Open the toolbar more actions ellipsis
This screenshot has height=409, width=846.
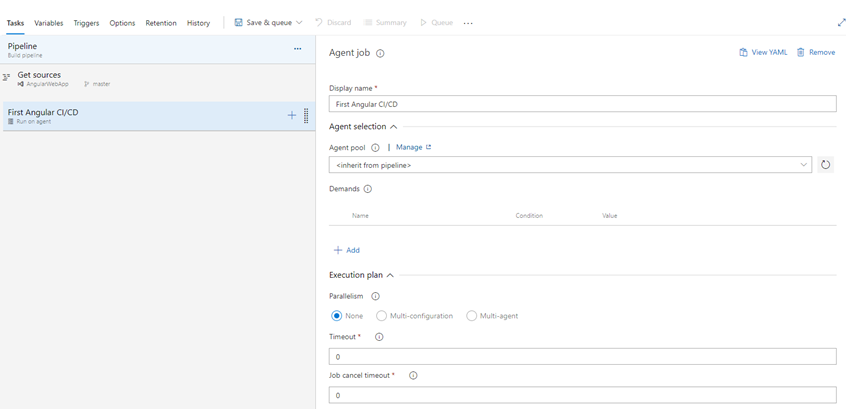click(x=468, y=23)
